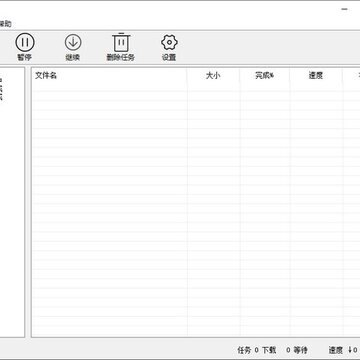
Task: Click the 速度 indicator in status bar
Action: [x=343, y=350]
